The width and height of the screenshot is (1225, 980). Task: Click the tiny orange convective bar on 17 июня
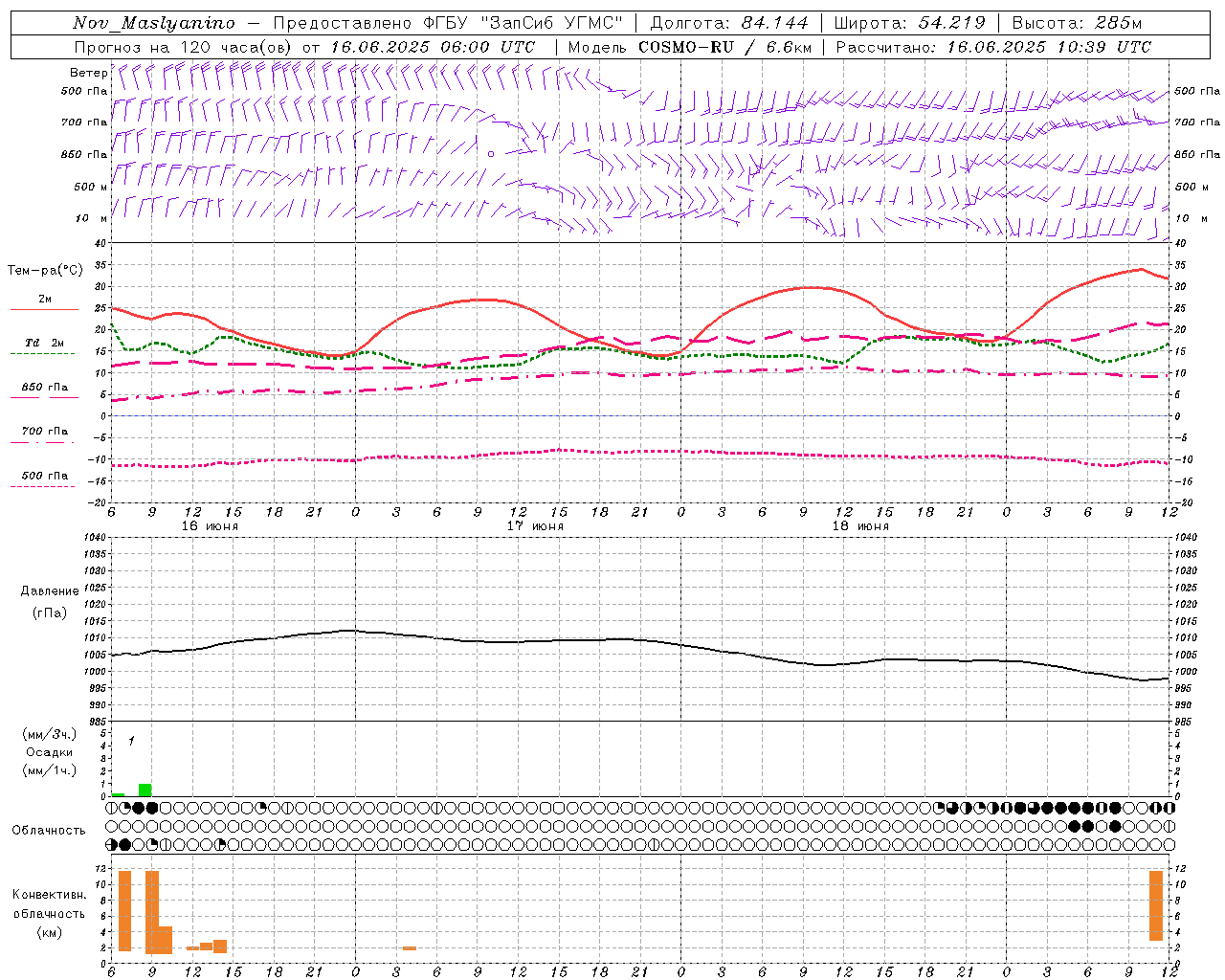pyautogui.click(x=410, y=948)
